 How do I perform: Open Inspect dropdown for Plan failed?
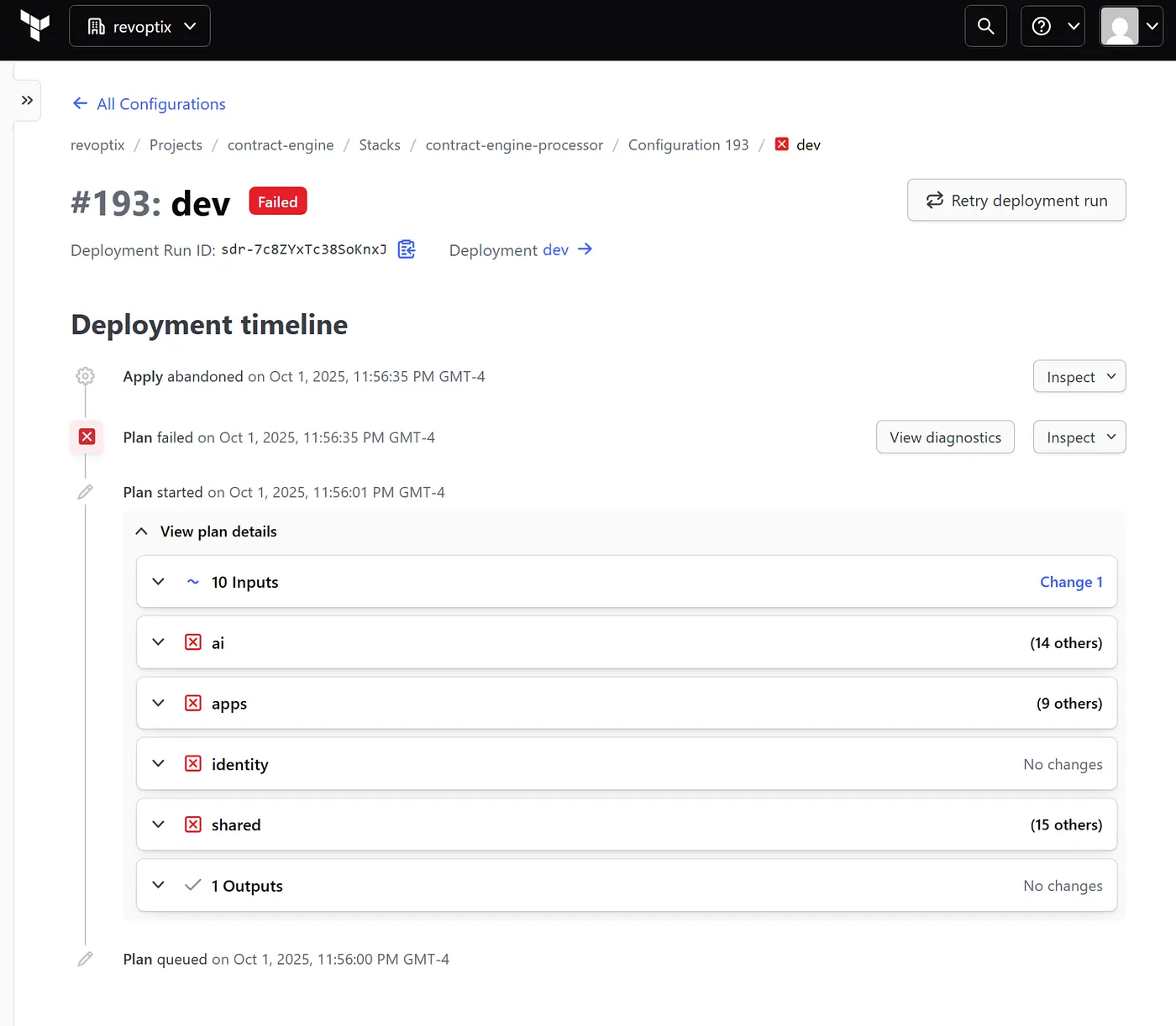click(1079, 437)
